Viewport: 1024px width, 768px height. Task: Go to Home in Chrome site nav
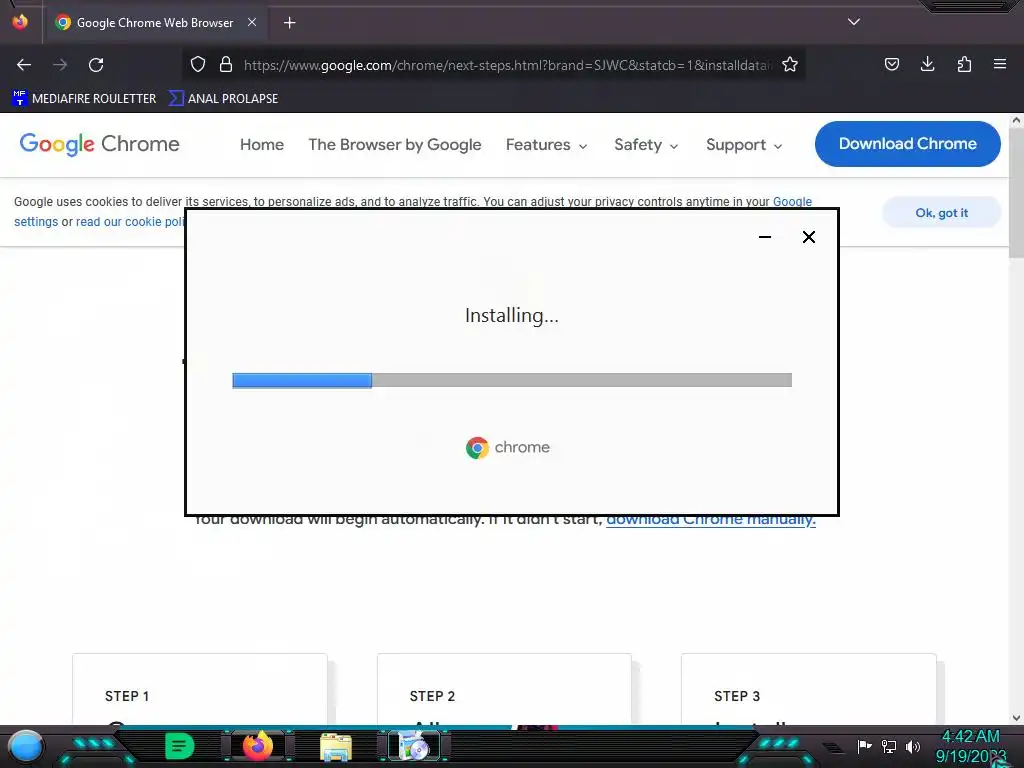(261, 144)
